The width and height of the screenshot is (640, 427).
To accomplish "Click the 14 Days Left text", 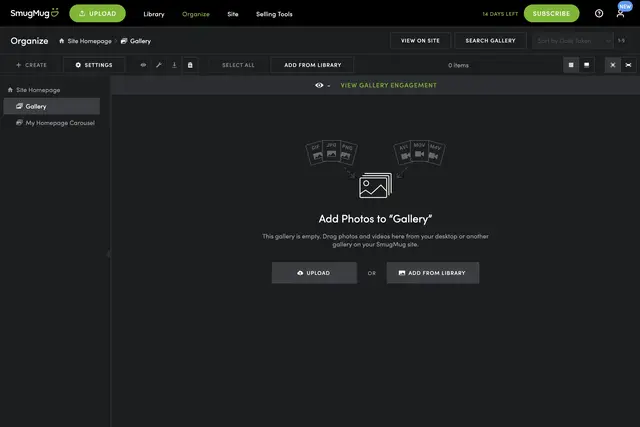I will click(500, 14).
